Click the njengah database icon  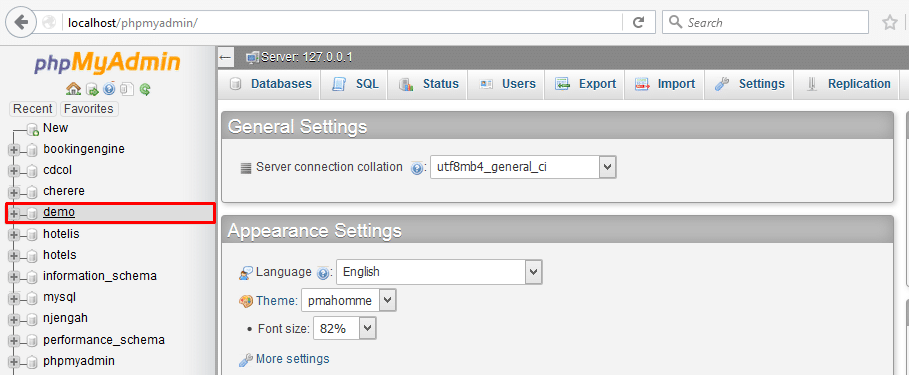coord(32,319)
